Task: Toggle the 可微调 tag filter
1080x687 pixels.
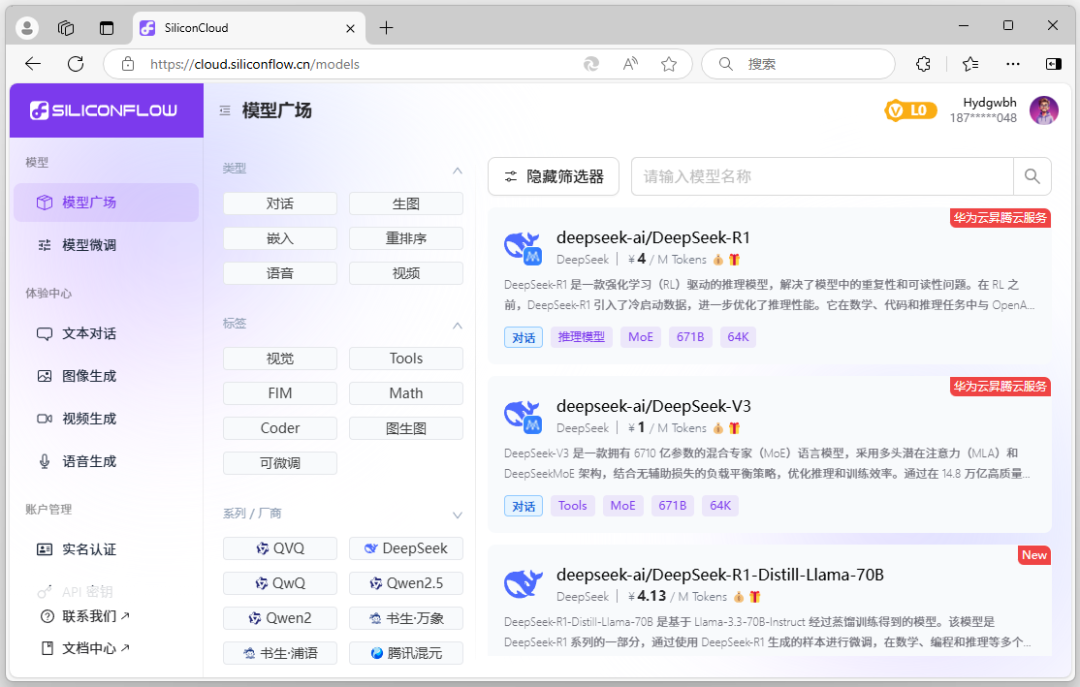Action: [280, 462]
